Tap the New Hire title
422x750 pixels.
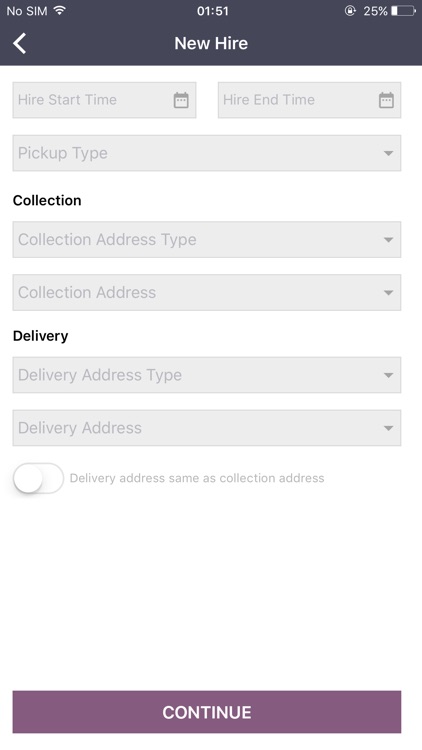[211, 44]
